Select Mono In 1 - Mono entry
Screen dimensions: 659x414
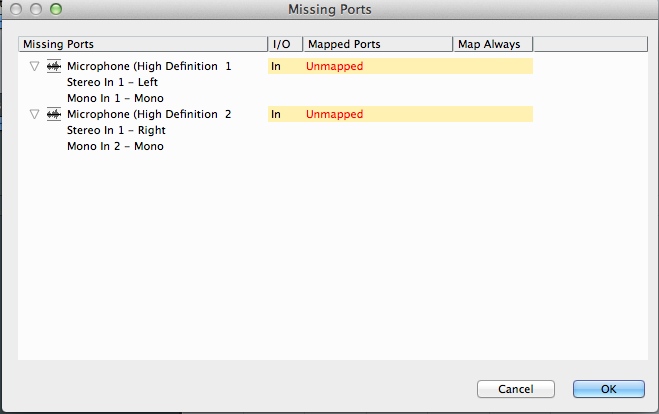click(x=115, y=98)
